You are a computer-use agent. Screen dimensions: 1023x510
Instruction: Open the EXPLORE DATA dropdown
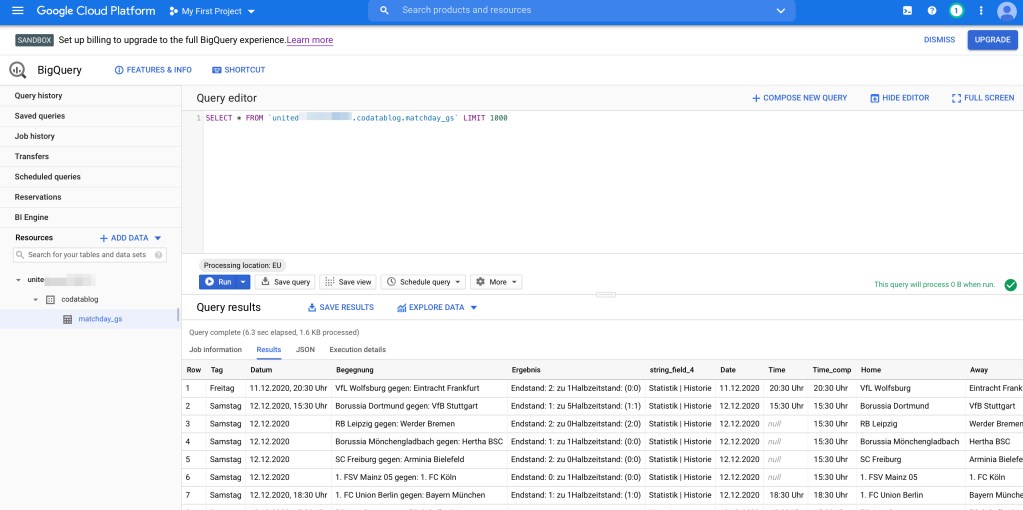(437, 308)
